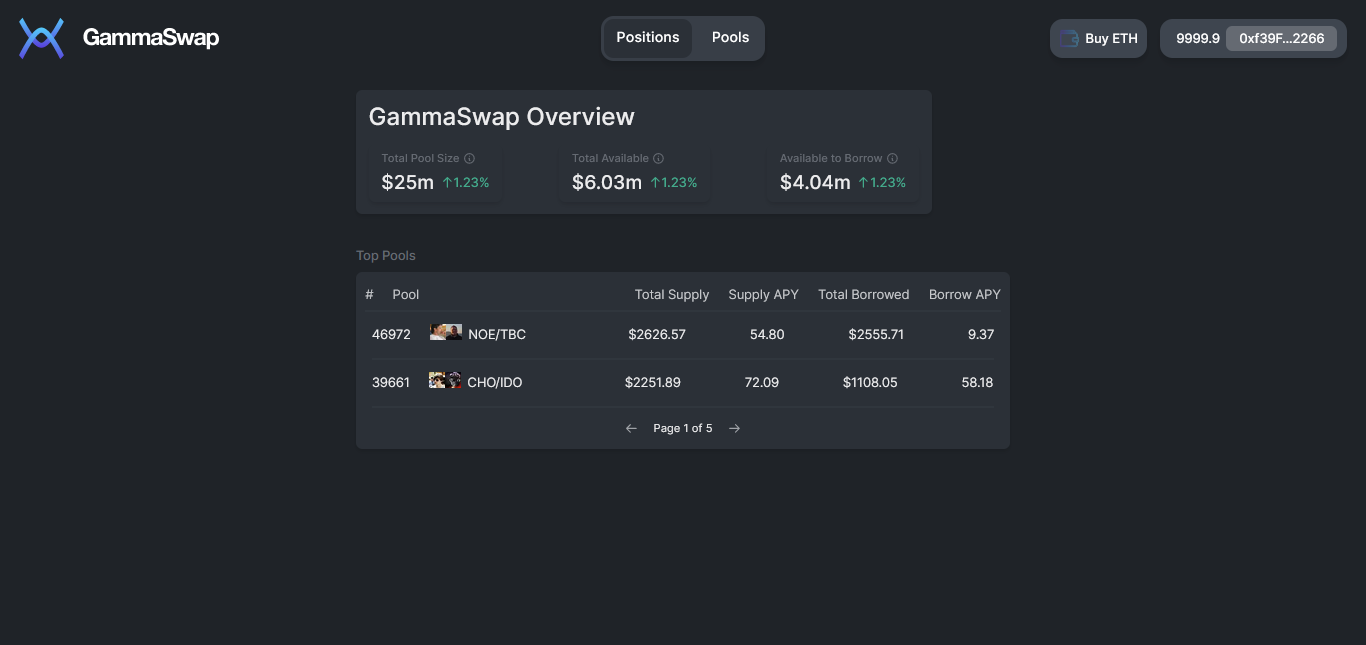This screenshot has height=645, width=1366.
Task: Click the $1108.05 total borrowed cell
Action: click(870, 383)
